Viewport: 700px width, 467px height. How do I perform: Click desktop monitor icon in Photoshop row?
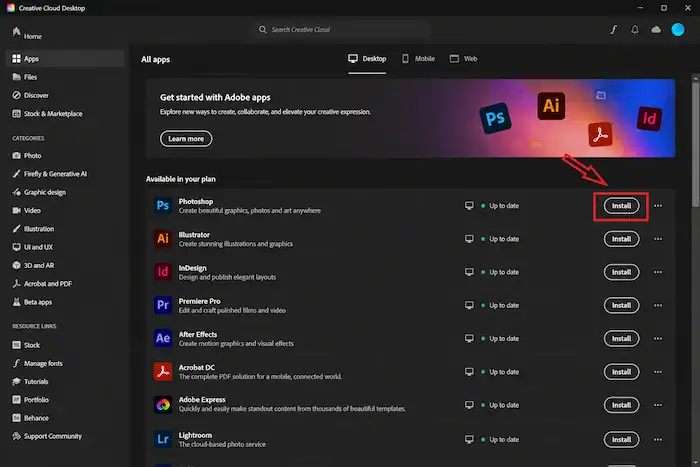pos(469,205)
